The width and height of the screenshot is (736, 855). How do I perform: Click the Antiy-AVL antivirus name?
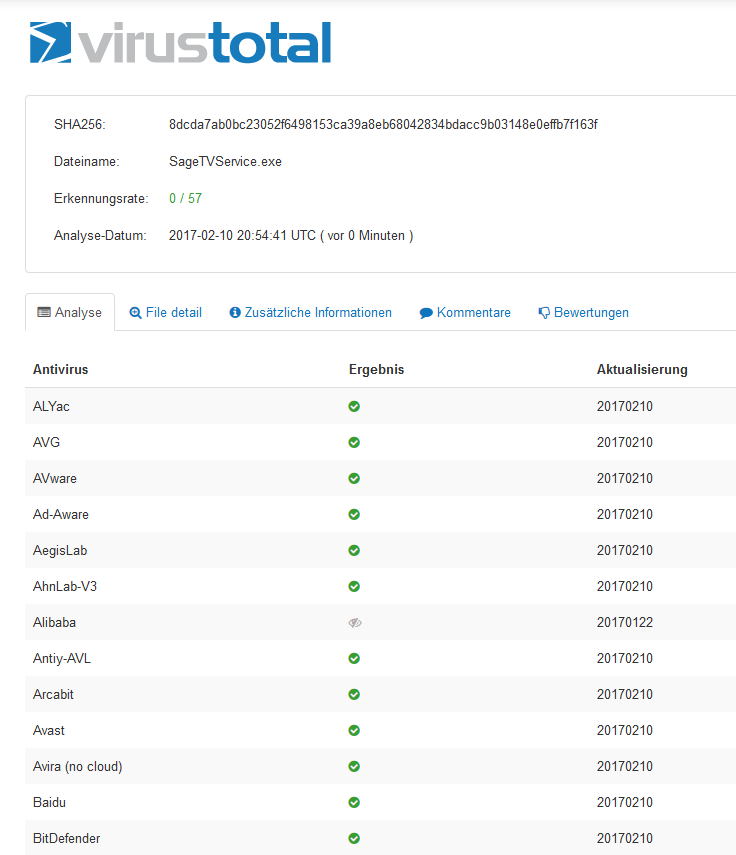[62, 658]
